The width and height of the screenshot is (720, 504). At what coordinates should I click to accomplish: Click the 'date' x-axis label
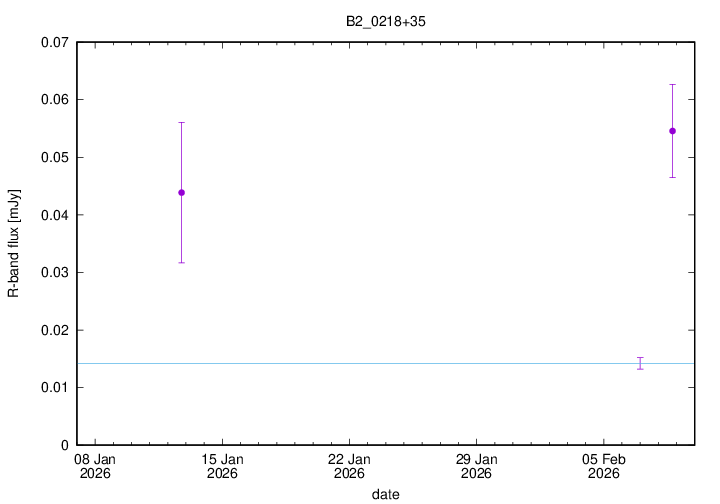click(x=386, y=494)
